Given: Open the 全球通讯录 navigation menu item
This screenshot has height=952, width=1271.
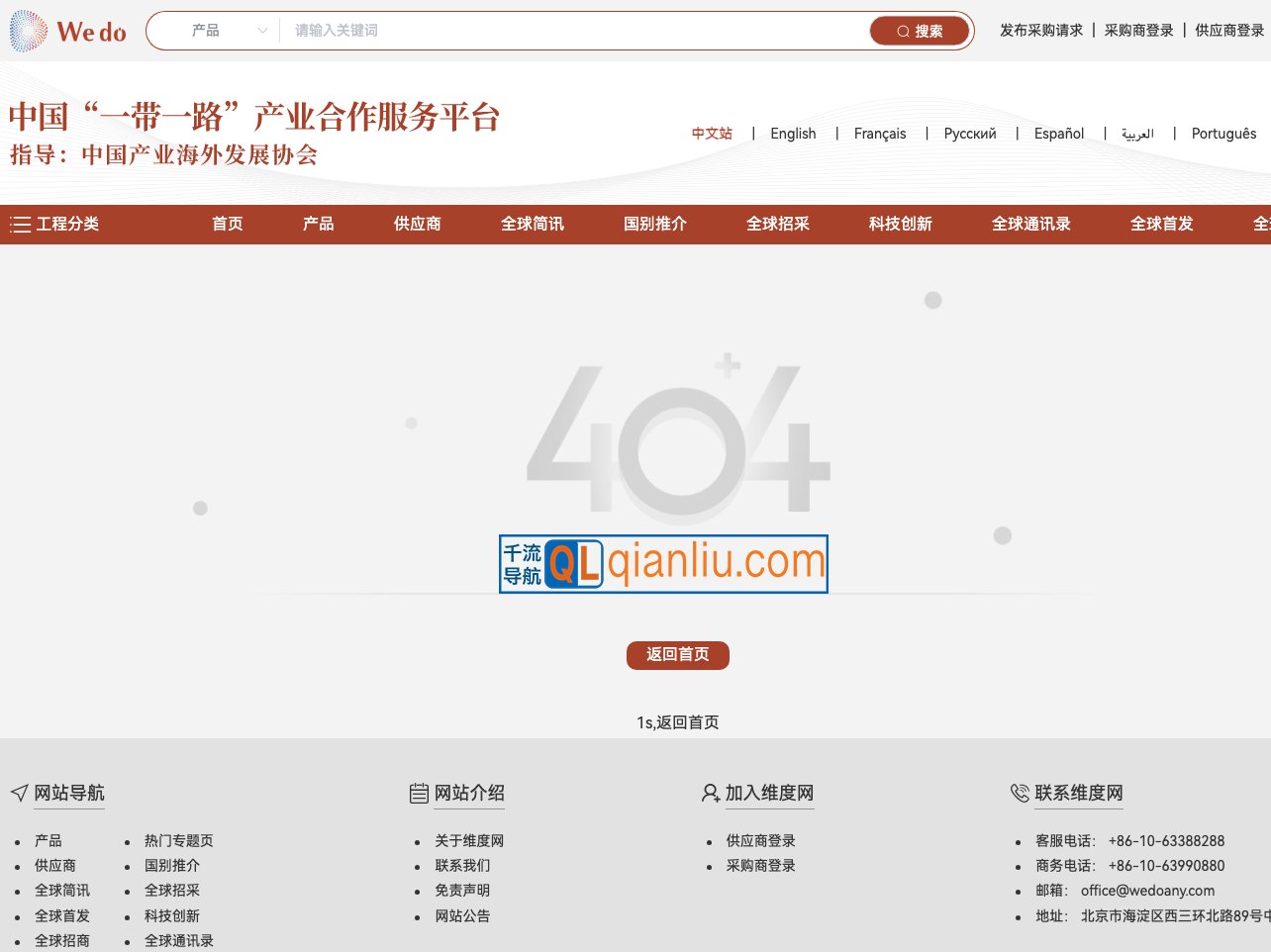Looking at the screenshot, I should point(1031,224).
